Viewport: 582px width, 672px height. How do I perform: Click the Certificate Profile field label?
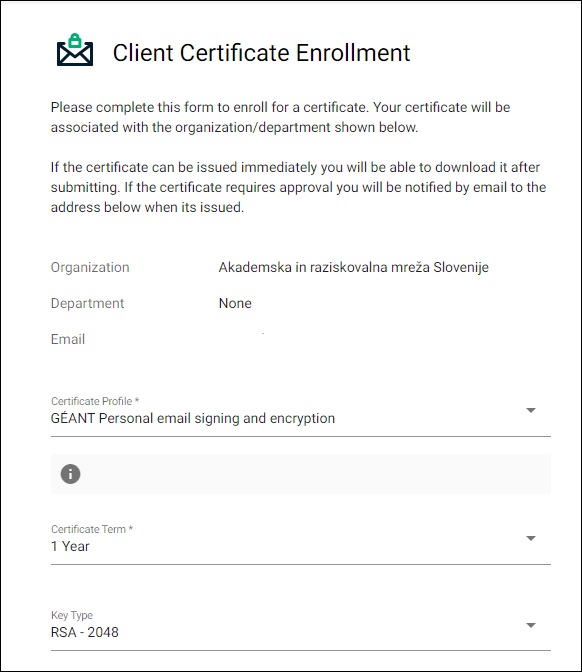click(95, 401)
